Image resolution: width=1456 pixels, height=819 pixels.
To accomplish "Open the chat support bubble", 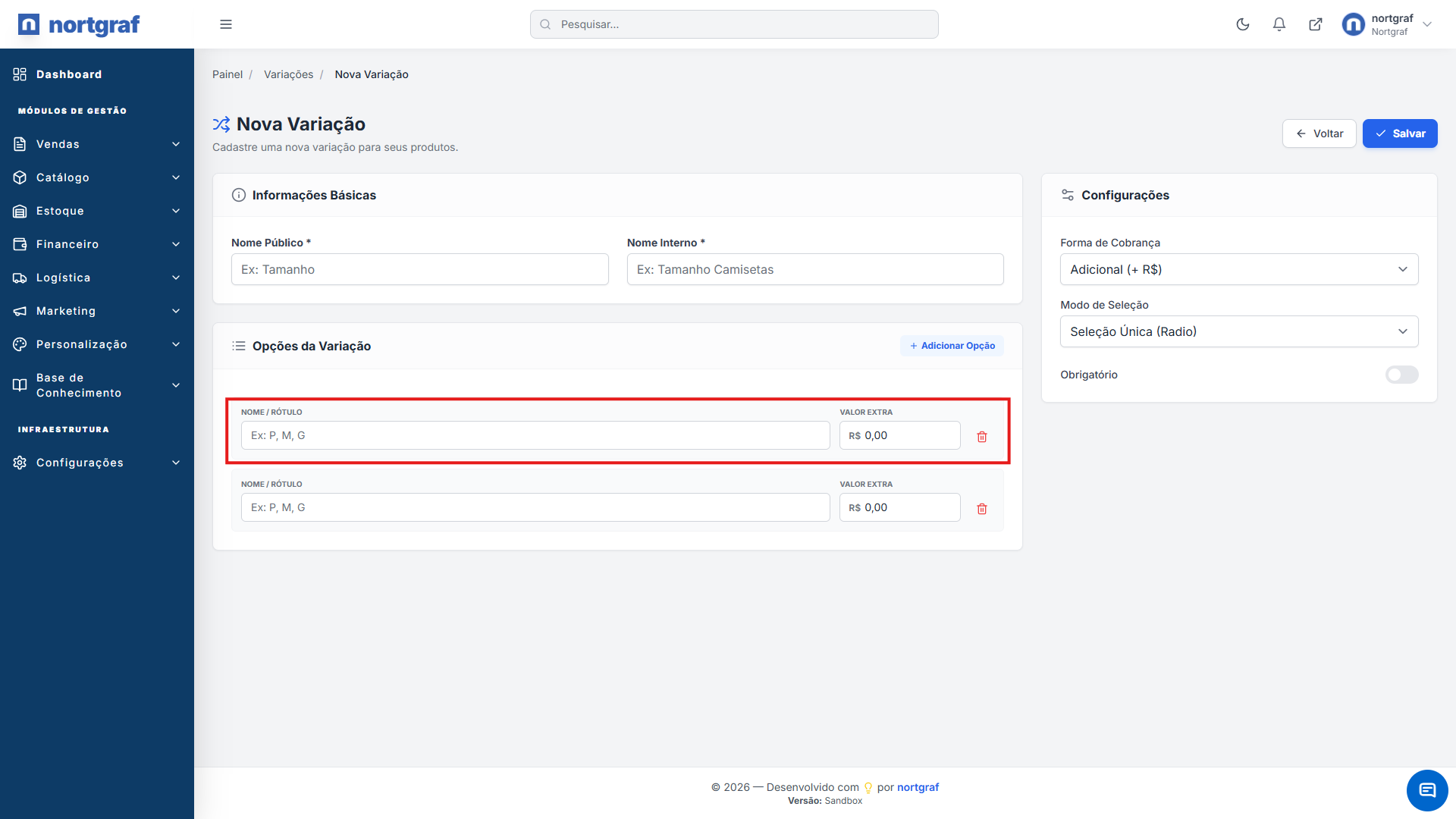I will coord(1427,790).
